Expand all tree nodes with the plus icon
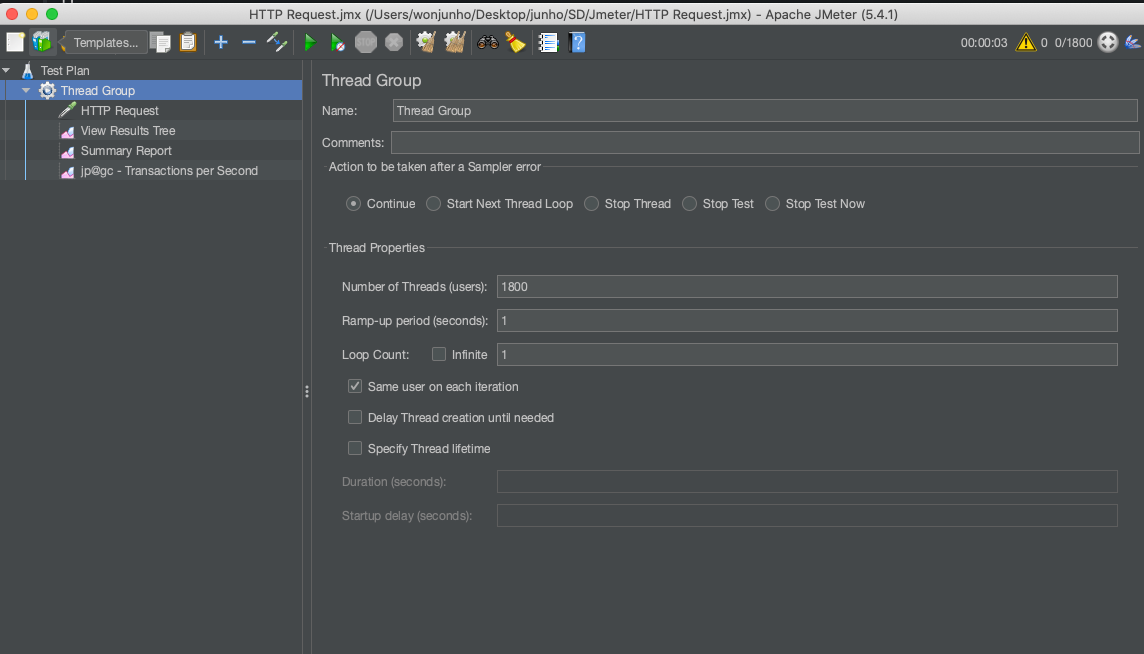This screenshot has width=1144, height=654. pyautogui.click(x=221, y=42)
